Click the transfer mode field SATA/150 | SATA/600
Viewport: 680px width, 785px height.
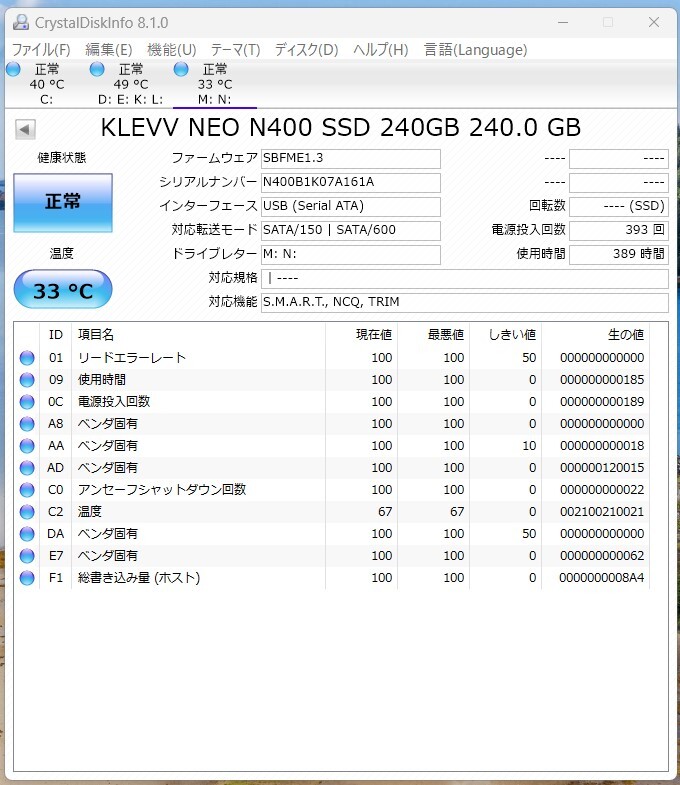351,231
